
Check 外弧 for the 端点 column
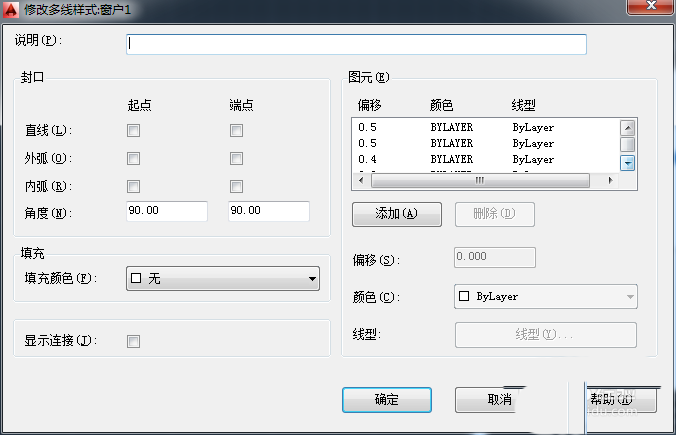(x=236, y=158)
